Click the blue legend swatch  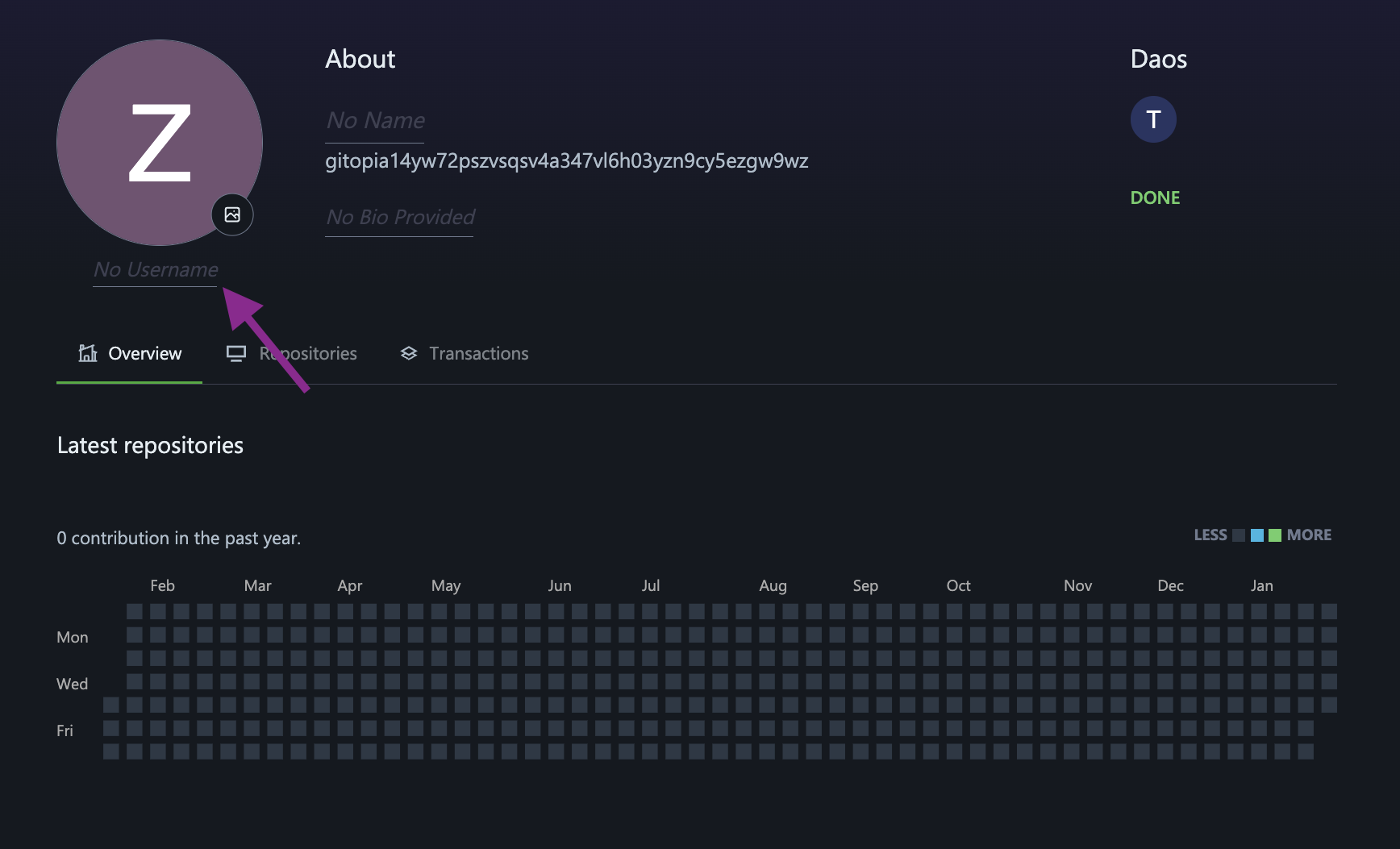pyautogui.click(x=1257, y=535)
